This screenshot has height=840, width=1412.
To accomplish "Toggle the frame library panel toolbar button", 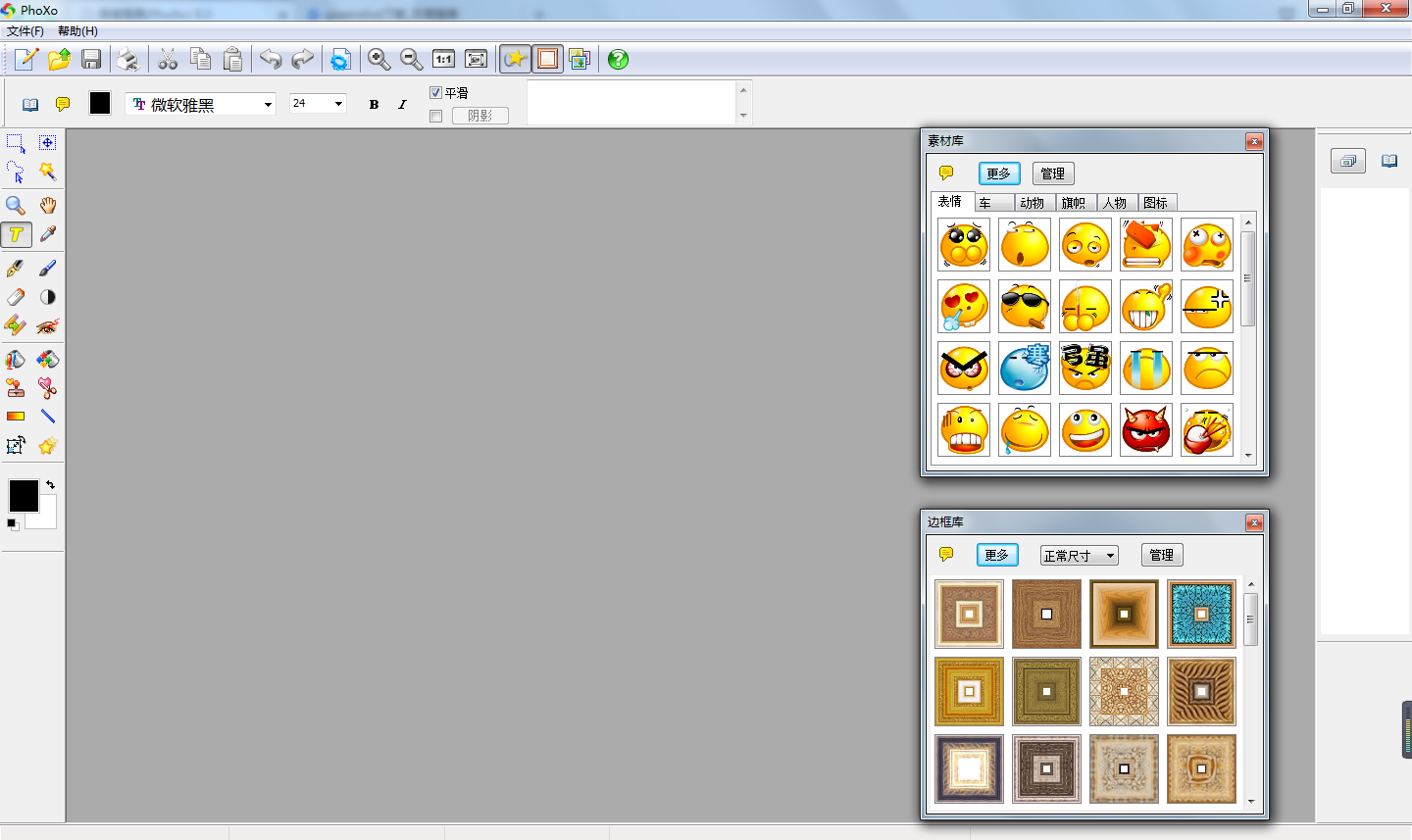I will point(547,60).
